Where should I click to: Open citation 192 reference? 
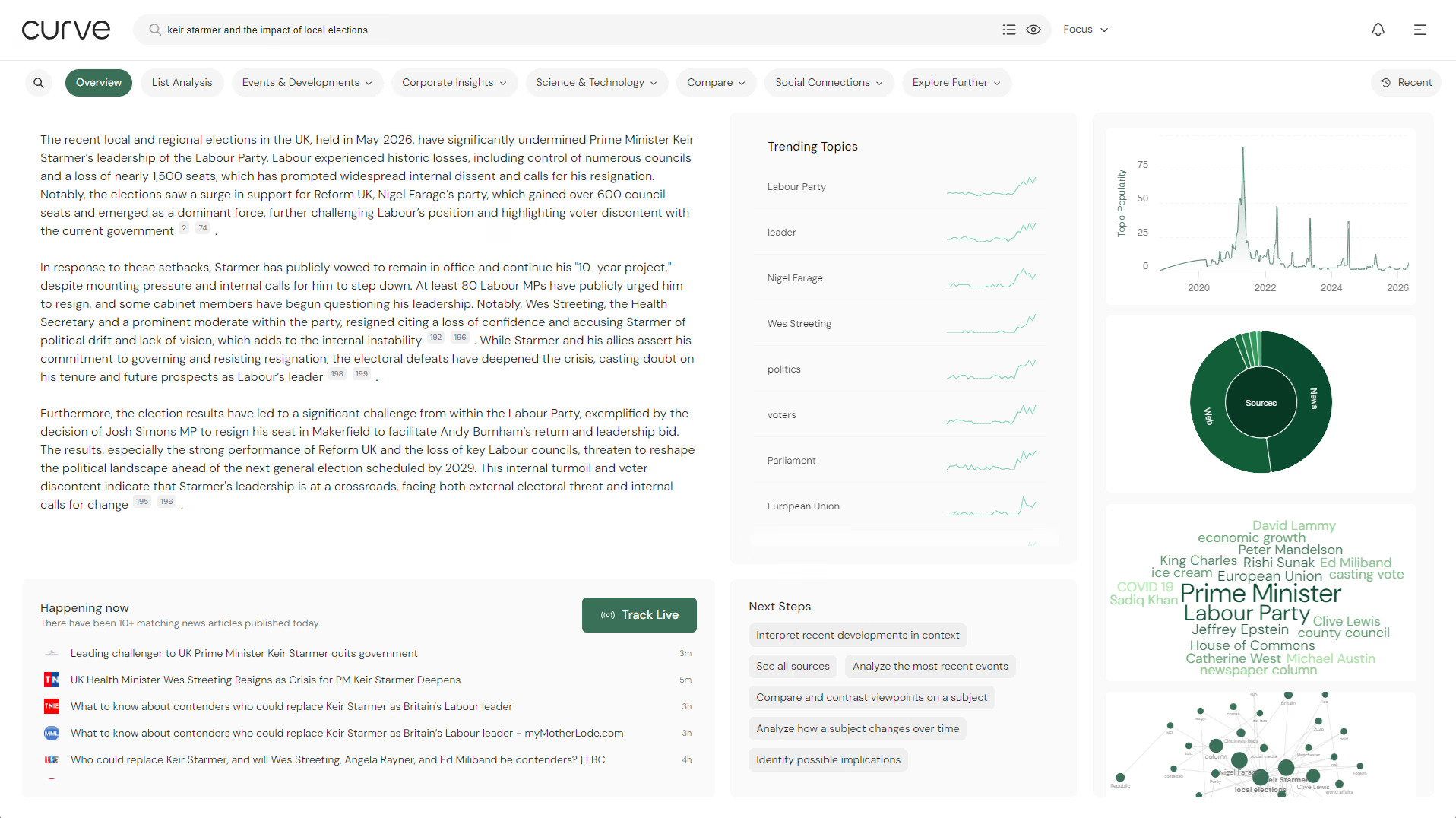[x=435, y=338]
